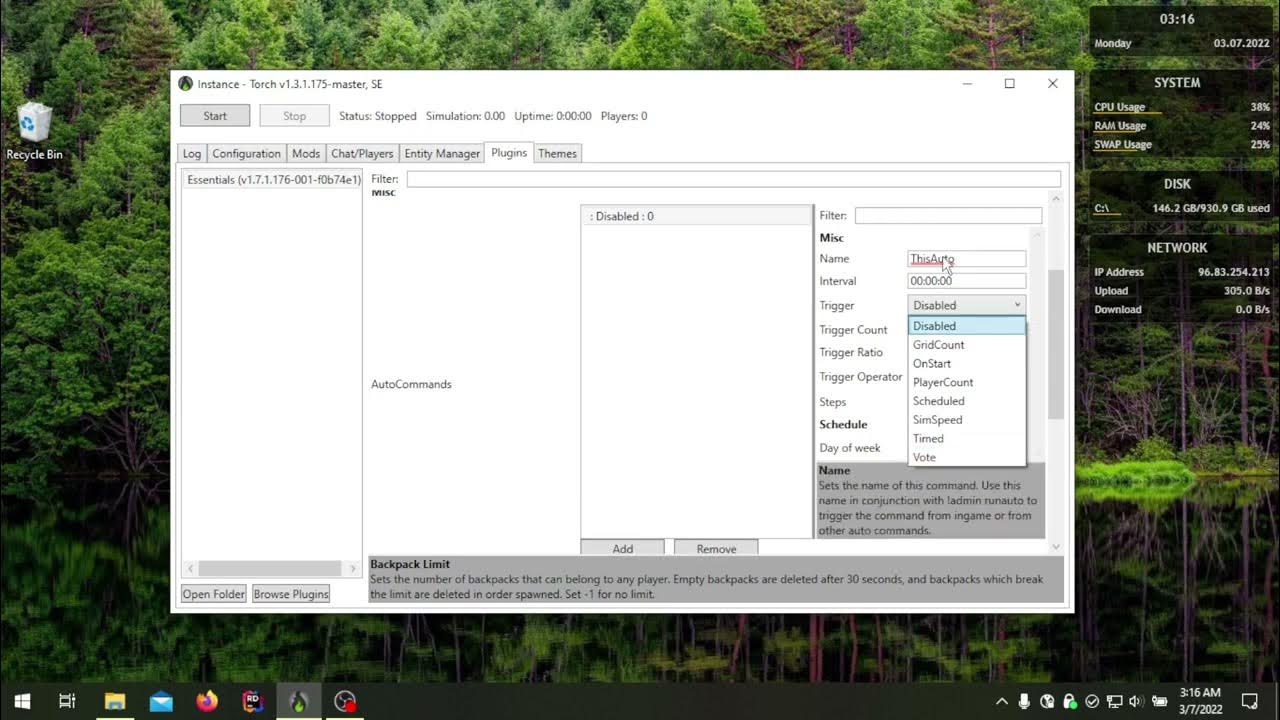This screenshot has height=720, width=1280.
Task: Click Add auto command button
Action: click(x=623, y=548)
